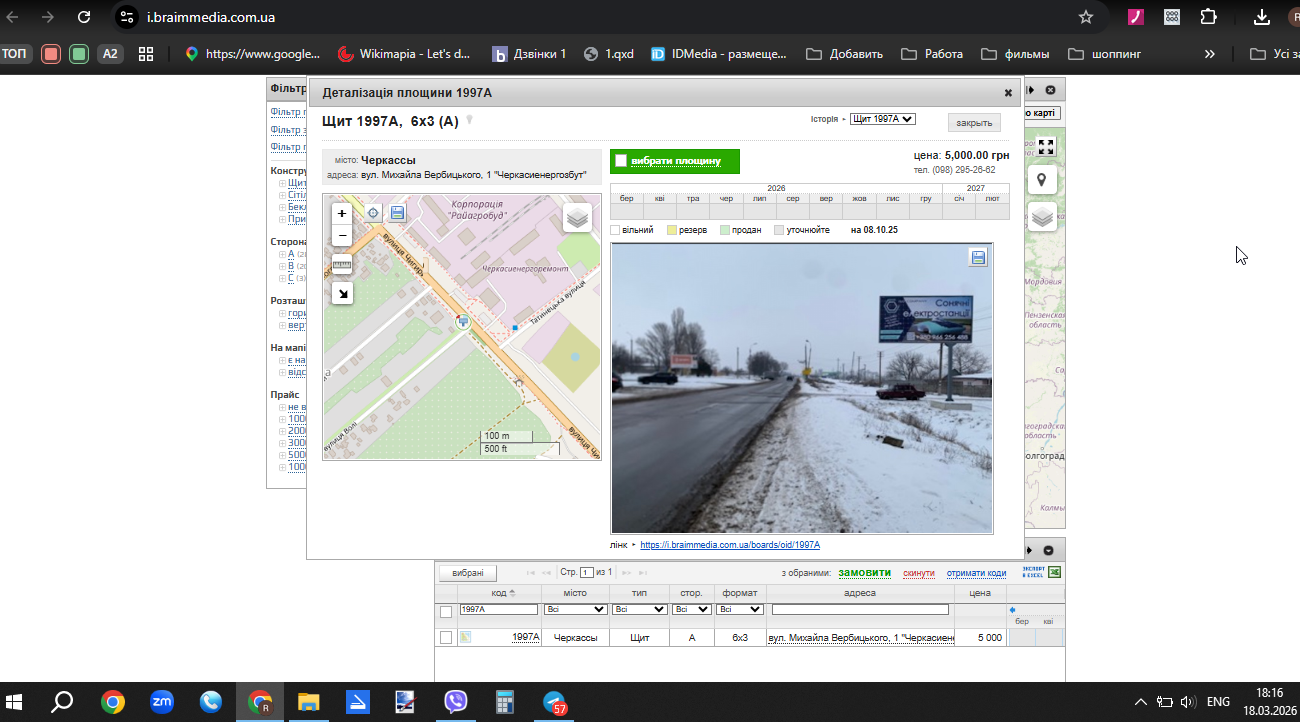Sort the table by the код column
This screenshot has width=1300, height=722.
click(499, 593)
